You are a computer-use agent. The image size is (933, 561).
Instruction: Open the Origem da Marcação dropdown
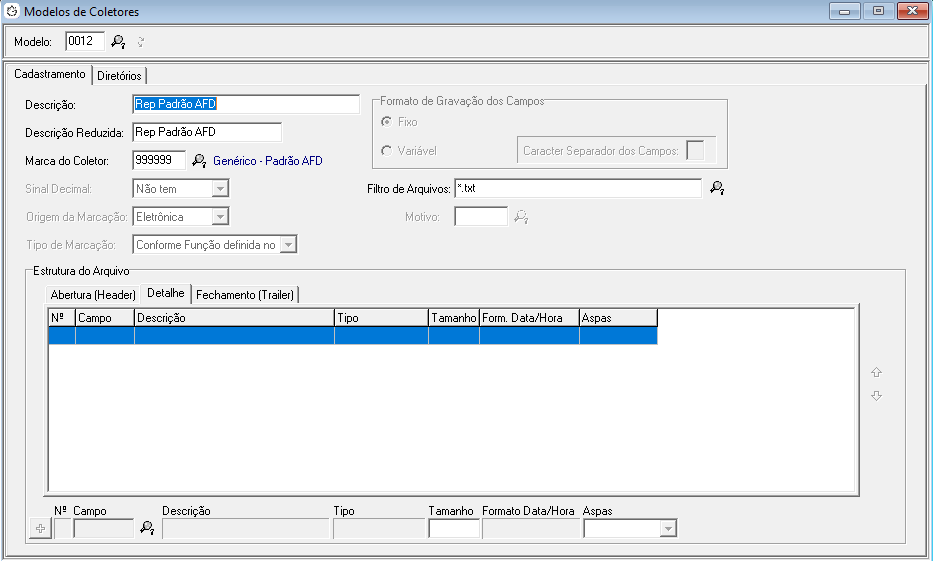(221, 217)
